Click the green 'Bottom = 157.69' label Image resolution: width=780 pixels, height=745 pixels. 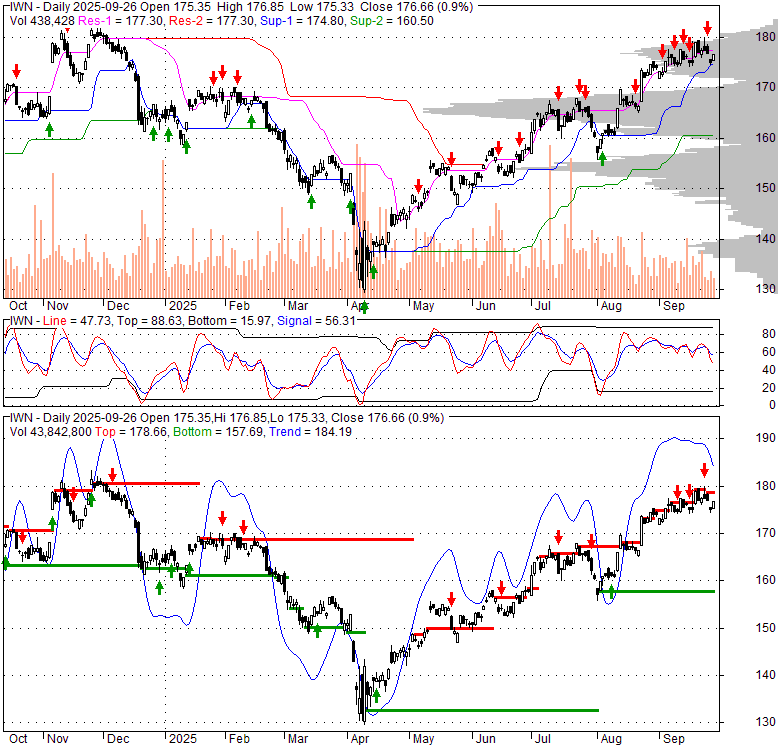coord(218,432)
